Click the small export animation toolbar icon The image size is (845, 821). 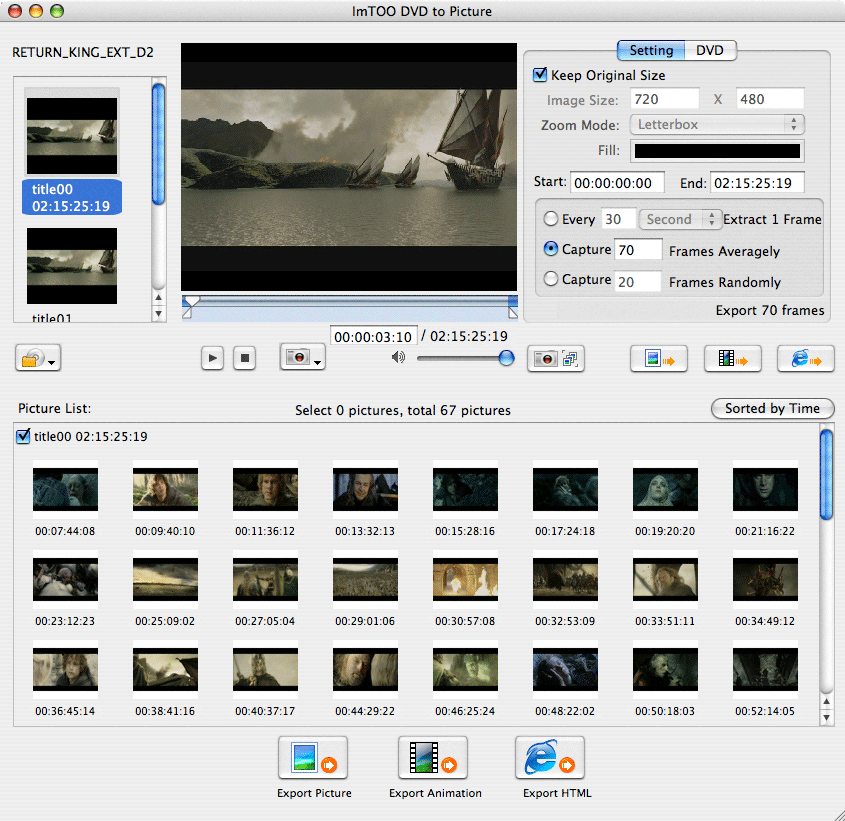pyautogui.click(x=732, y=359)
